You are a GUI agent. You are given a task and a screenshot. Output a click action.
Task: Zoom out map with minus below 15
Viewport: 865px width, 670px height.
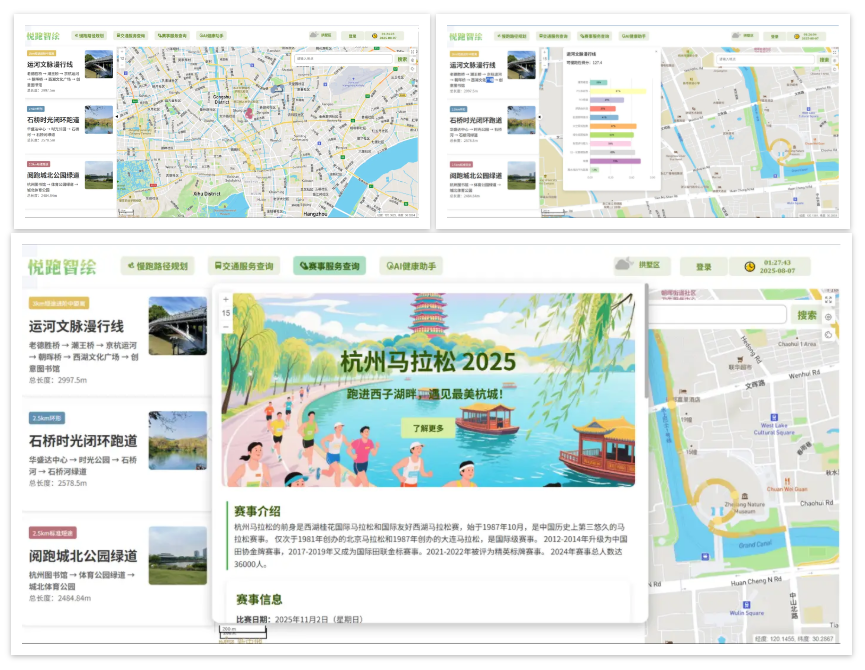tap(226, 327)
